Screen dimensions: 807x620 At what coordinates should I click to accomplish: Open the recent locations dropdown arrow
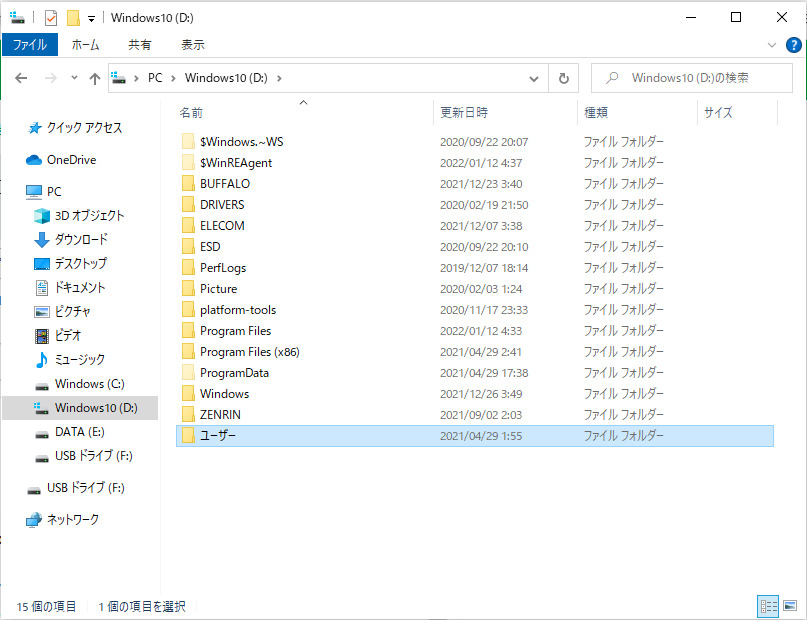pyautogui.click(x=73, y=78)
